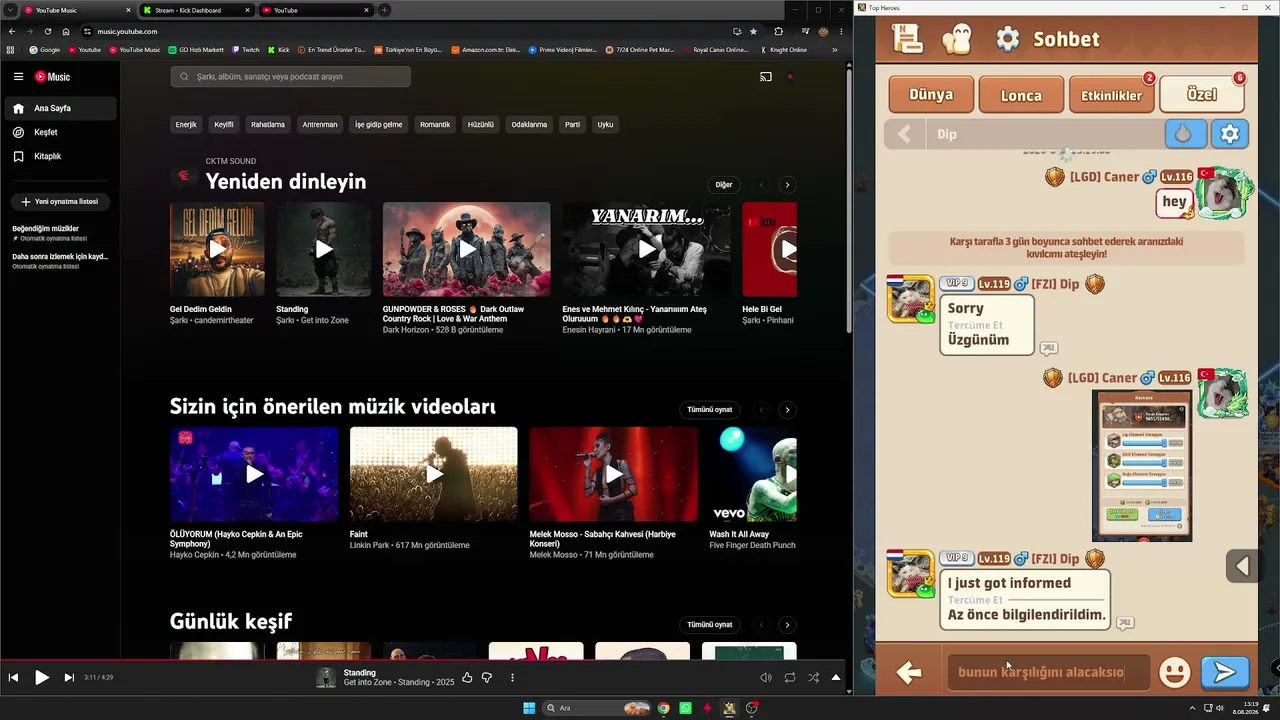Open the Lonca chat tab in Top Heroes

[1021, 95]
